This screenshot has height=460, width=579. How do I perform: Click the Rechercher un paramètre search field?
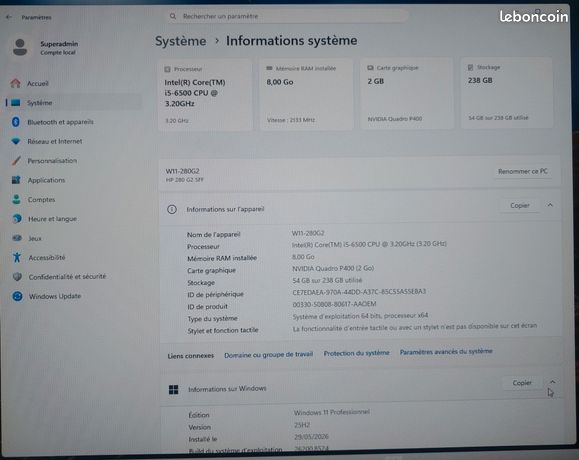(x=286, y=16)
